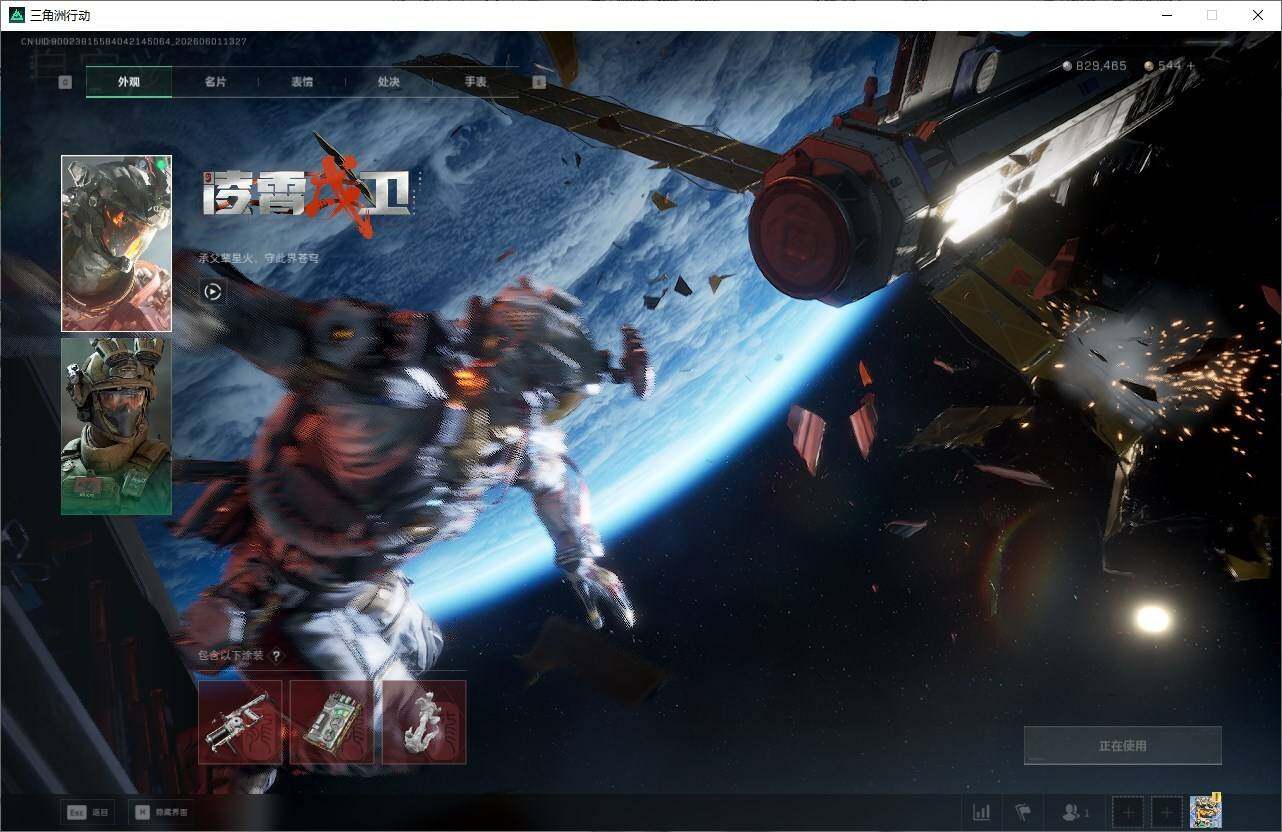The width and height of the screenshot is (1282, 832).
Task: Play the skin preview video
Action: tap(212, 291)
